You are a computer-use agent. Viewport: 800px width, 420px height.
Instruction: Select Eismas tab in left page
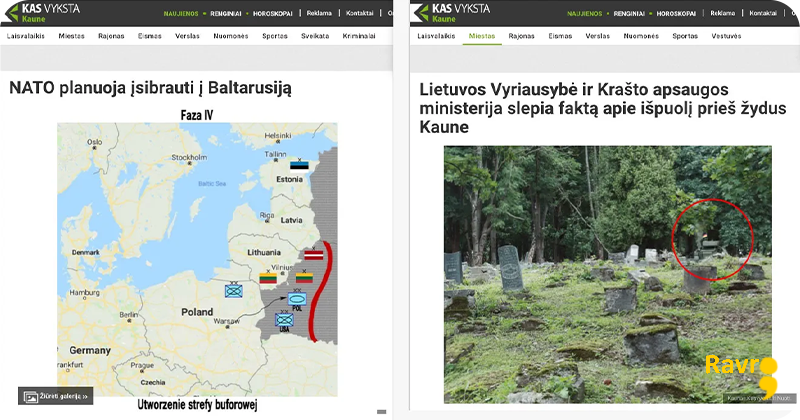(149, 36)
